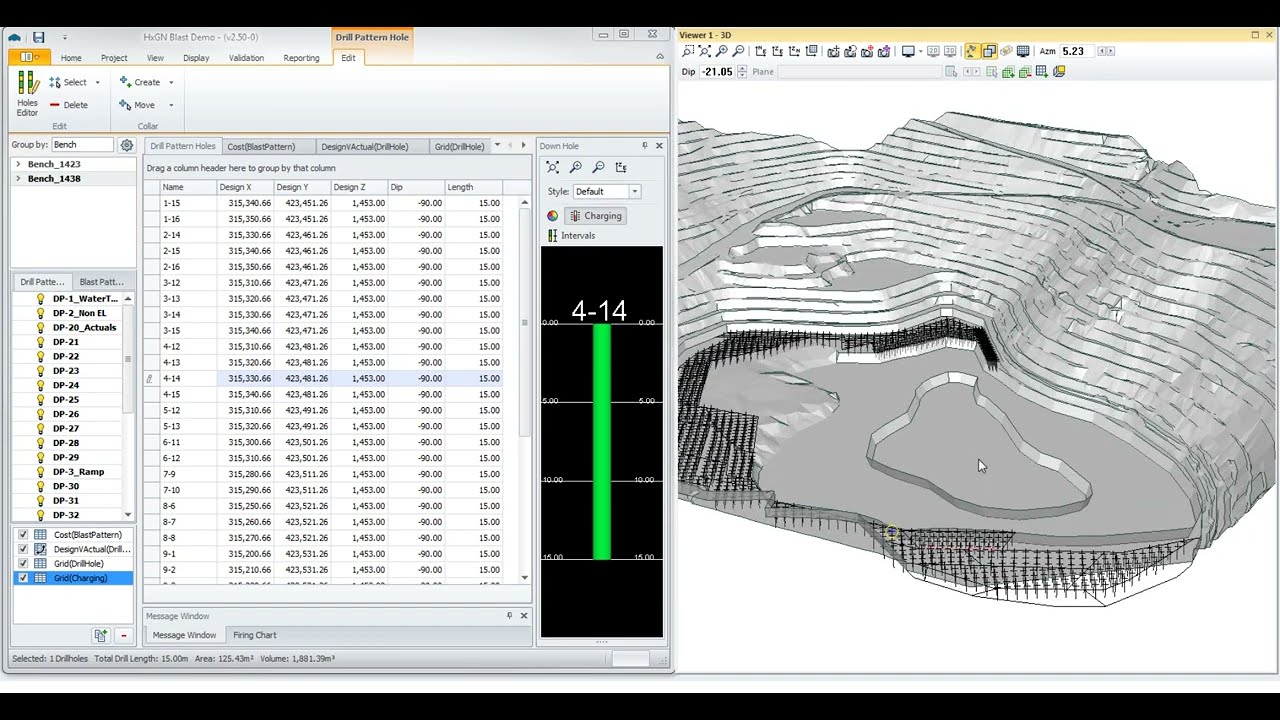Viewport: 1280px width, 720px height.
Task: Click the grid display icon in viewer toolbar
Action: tap(1023, 51)
